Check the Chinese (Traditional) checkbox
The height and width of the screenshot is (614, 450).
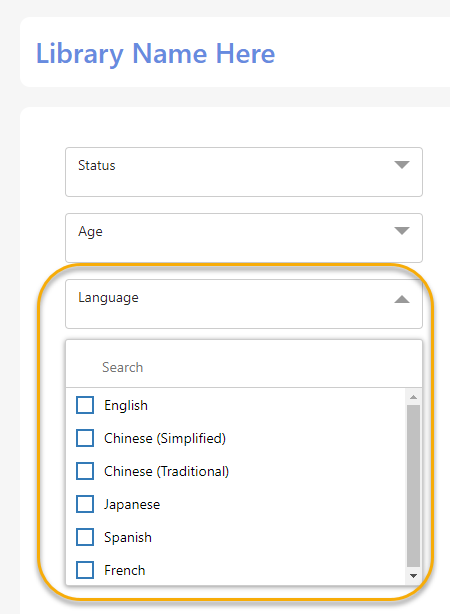[85, 471]
